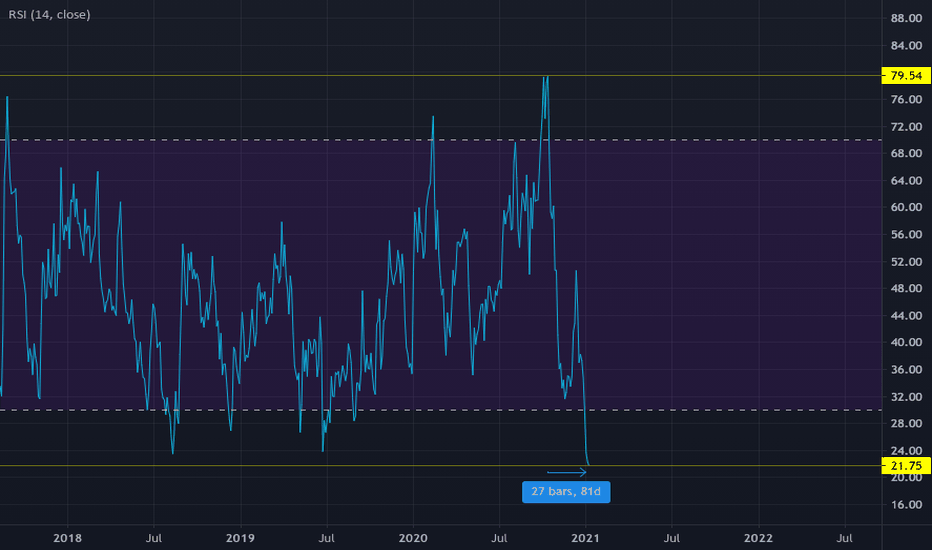
Task: Click the 60.00 value on price scale
Action: 906,208
